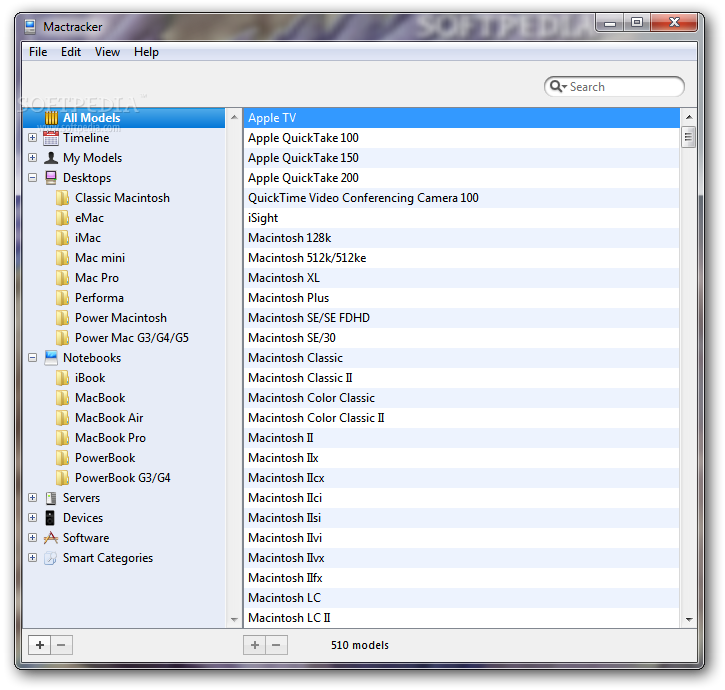This screenshot has width=725, height=690.
Task: Click the model list scroll-down arrow
Action: (688, 619)
